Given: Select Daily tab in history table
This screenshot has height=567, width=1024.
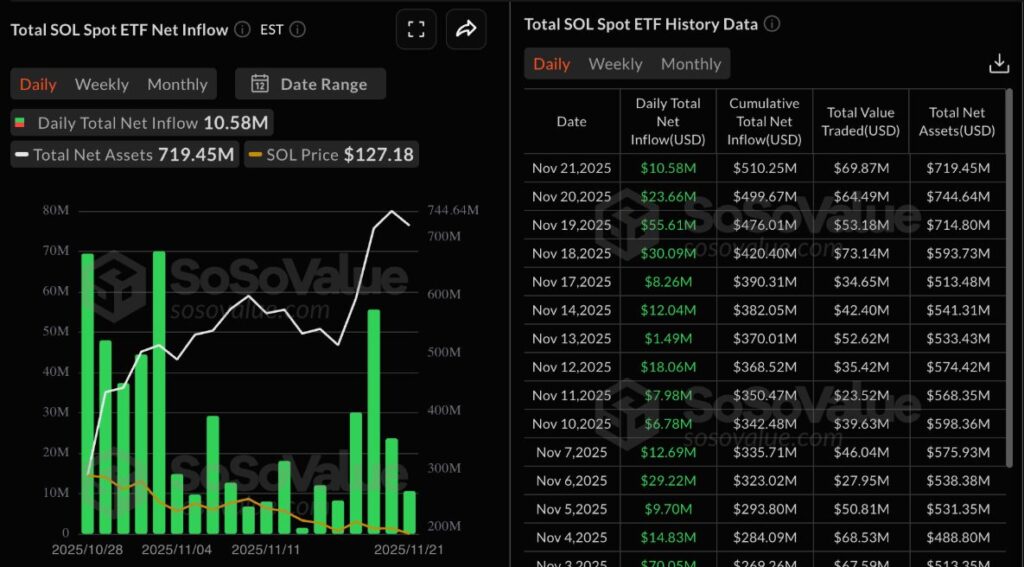Looking at the screenshot, I should pyautogui.click(x=551, y=64).
